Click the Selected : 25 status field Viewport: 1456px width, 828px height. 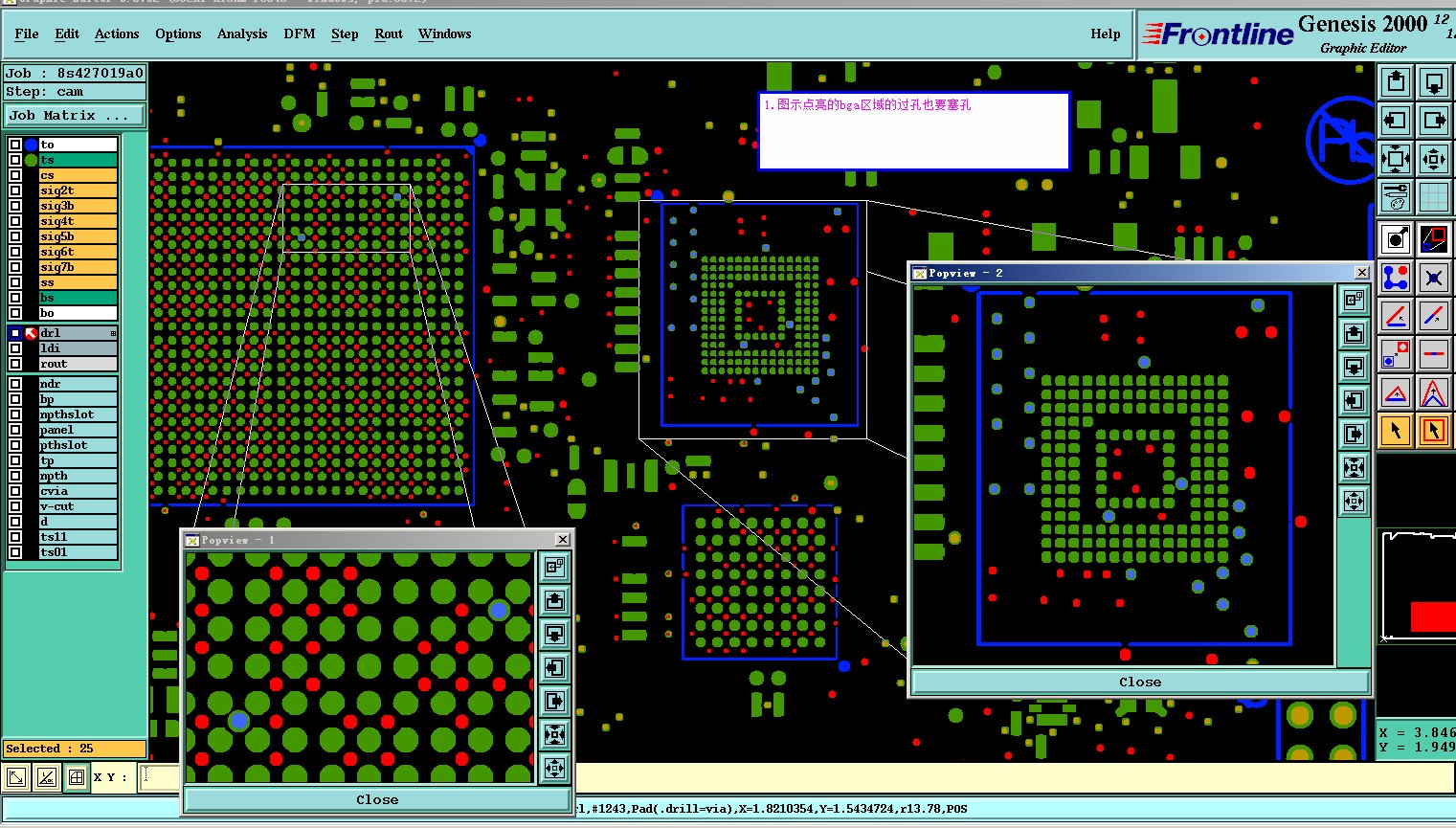point(75,749)
